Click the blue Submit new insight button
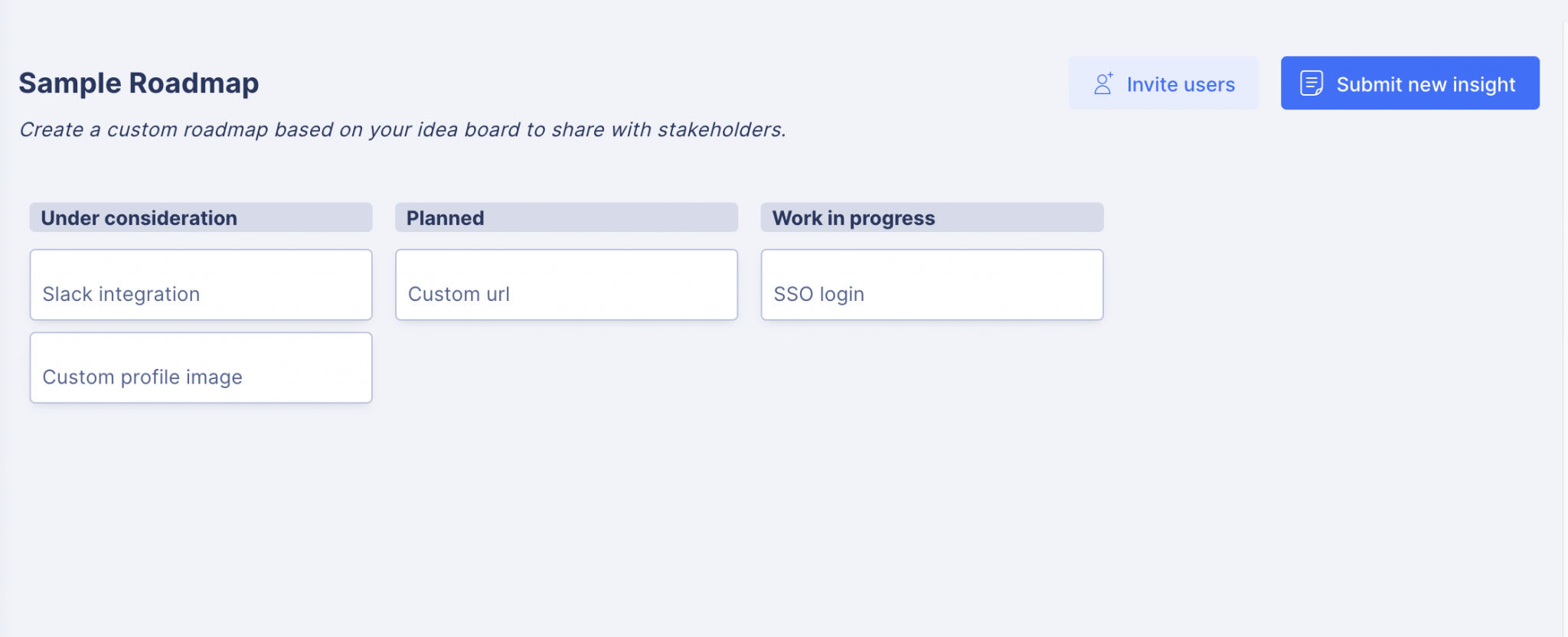 pyautogui.click(x=1410, y=83)
